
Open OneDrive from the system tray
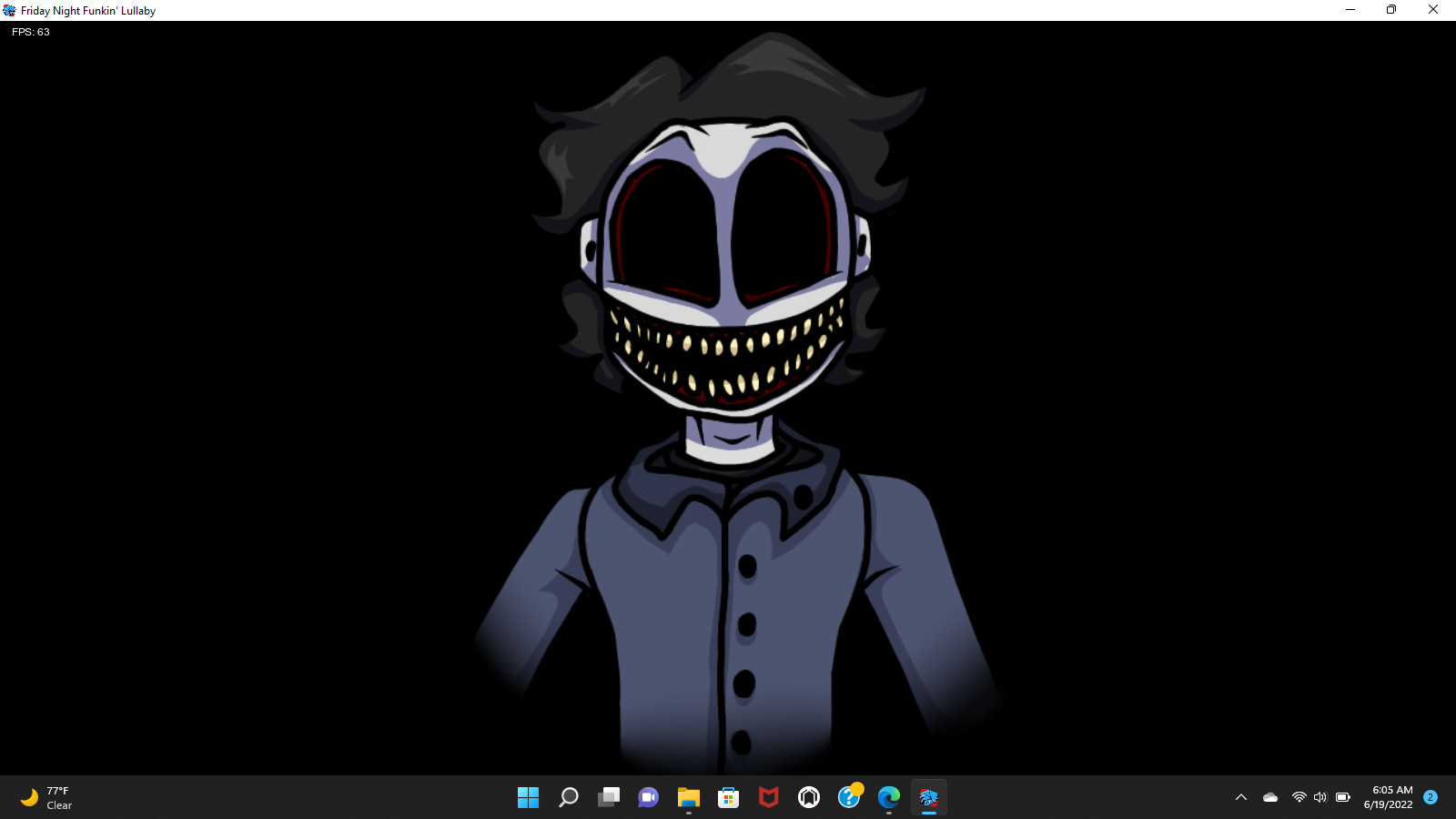point(1269,797)
